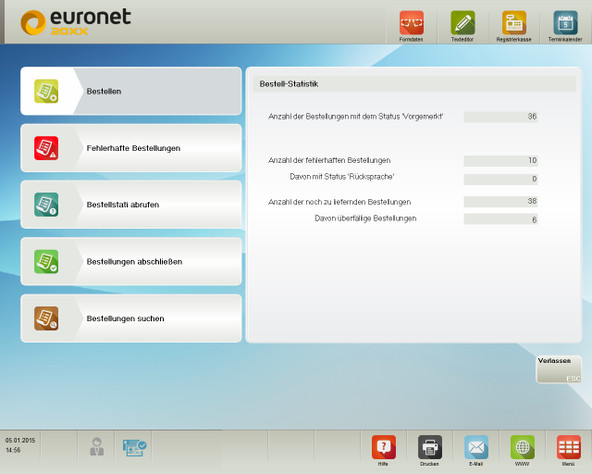Open Bestellungen abschließen entry
592x474 pixels.
point(131,261)
